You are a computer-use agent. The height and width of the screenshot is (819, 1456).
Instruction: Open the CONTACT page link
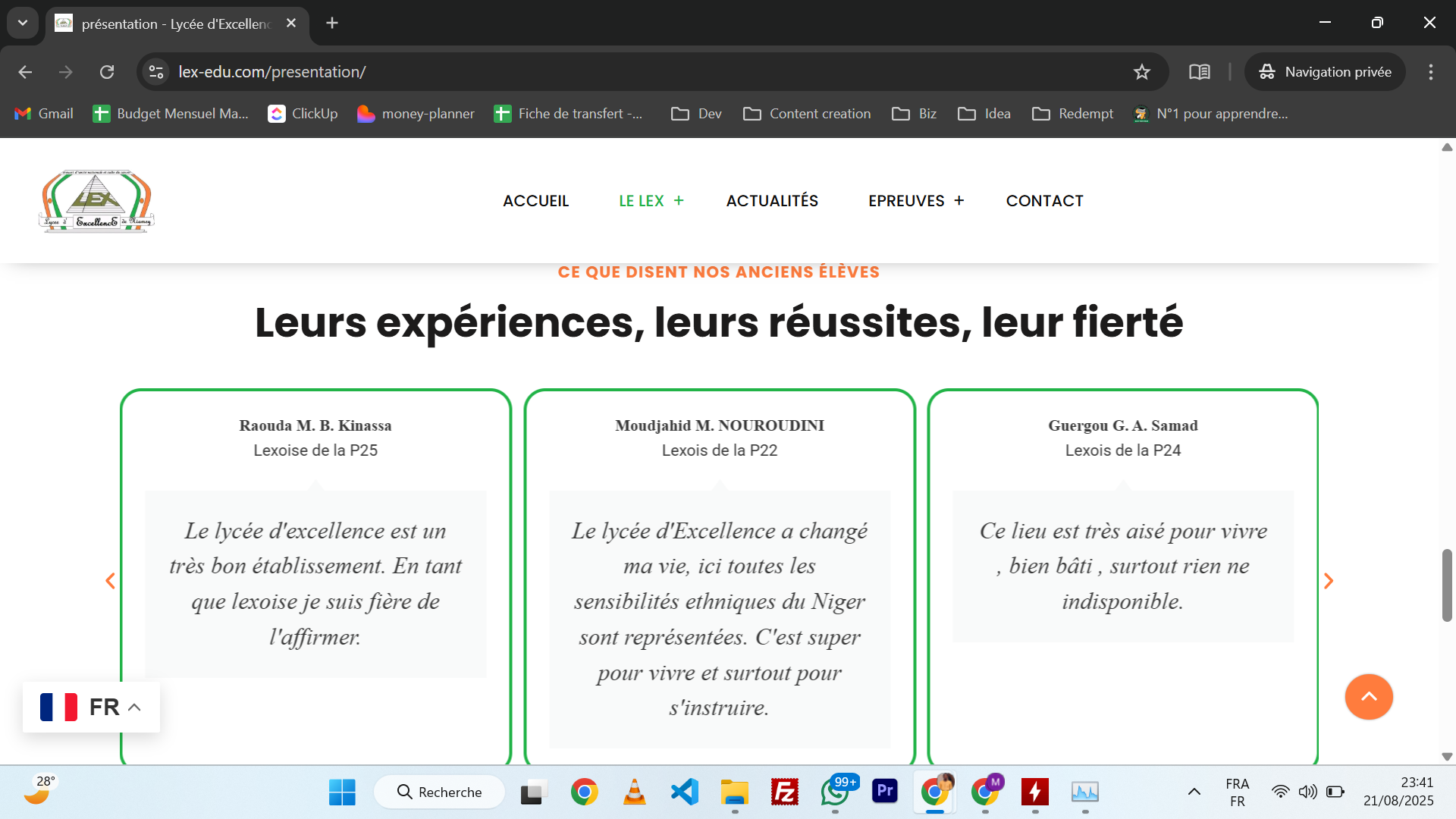pos(1044,201)
